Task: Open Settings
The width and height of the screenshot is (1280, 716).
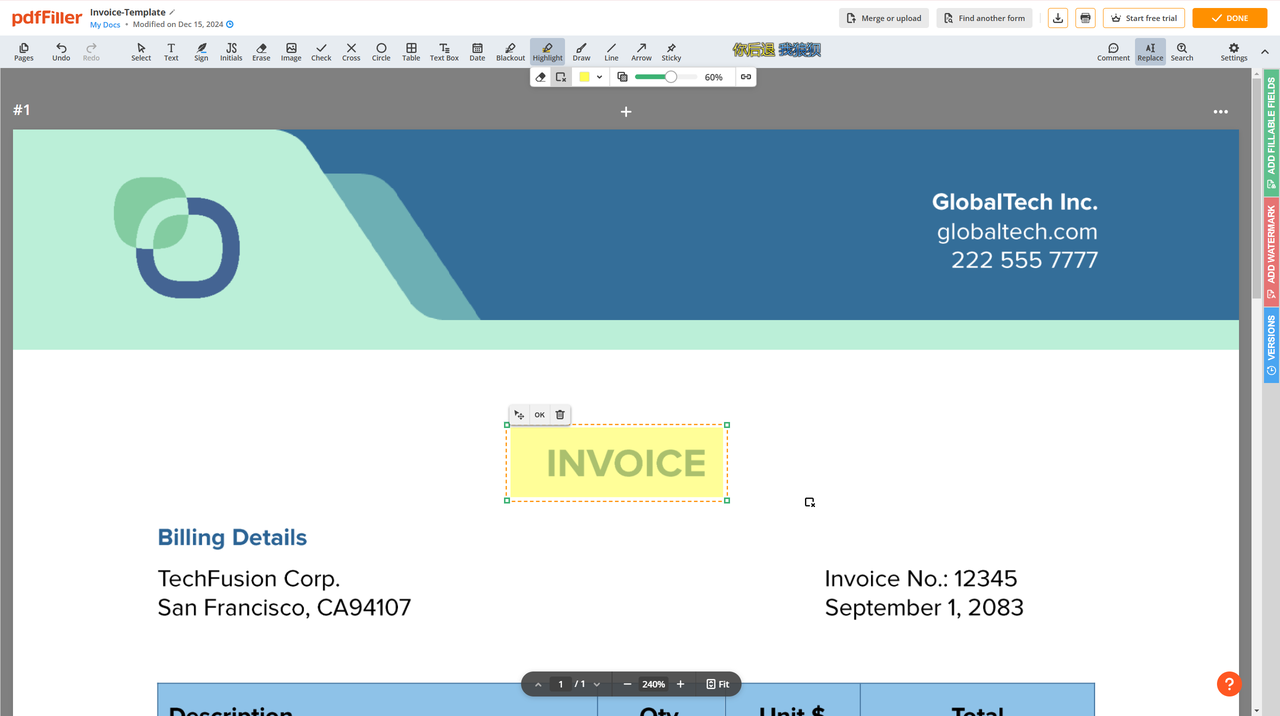Action: tap(1234, 52)
